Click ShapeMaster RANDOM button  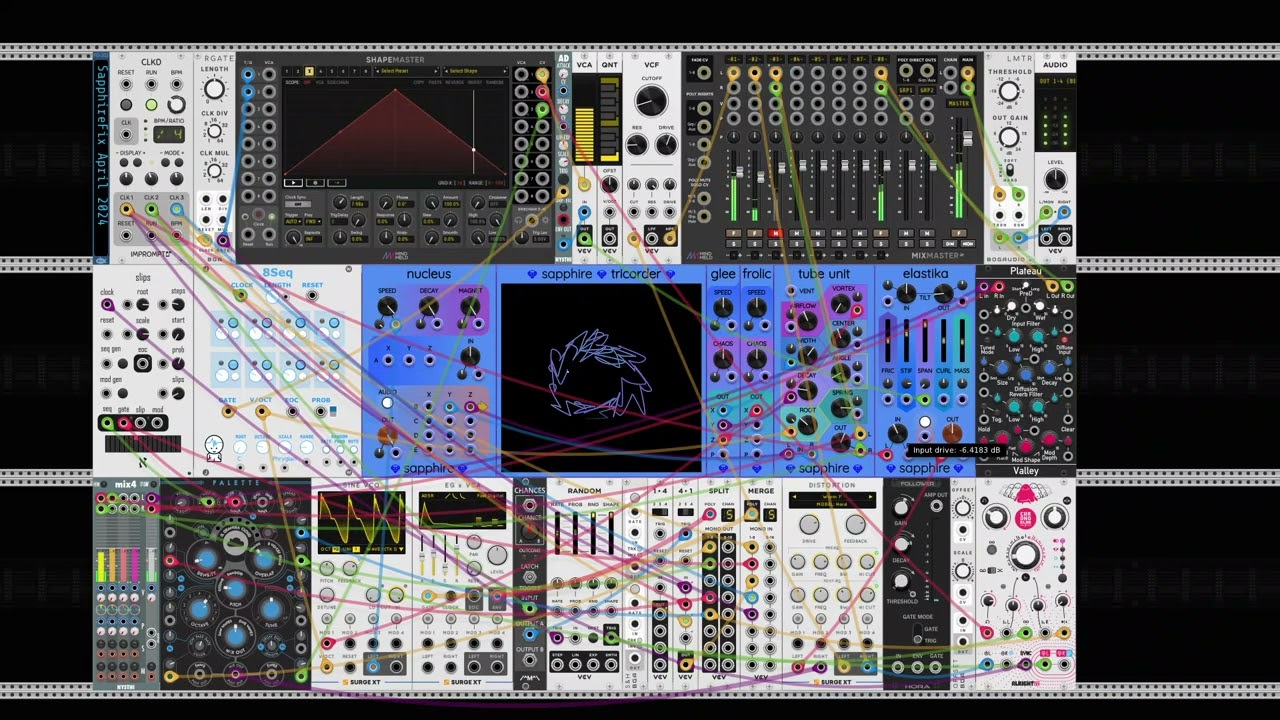(x=495, y=82)
